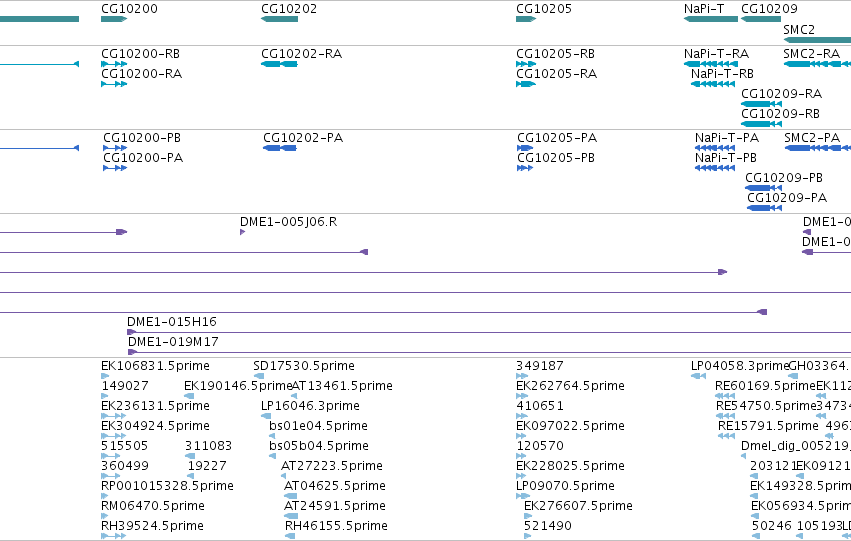Select EST RE15791.5prime

coord(727,436)
